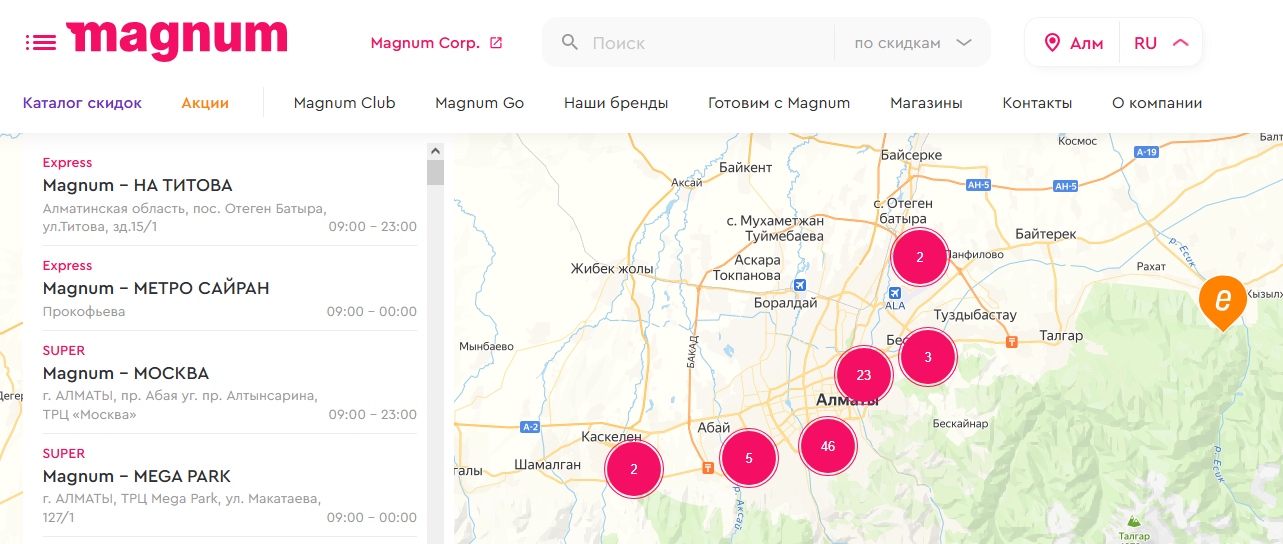The image size is (1283, 544).
Task: Click the address text 'Прокофьева'
Action: pyautogui.click(x=84, y=312)
